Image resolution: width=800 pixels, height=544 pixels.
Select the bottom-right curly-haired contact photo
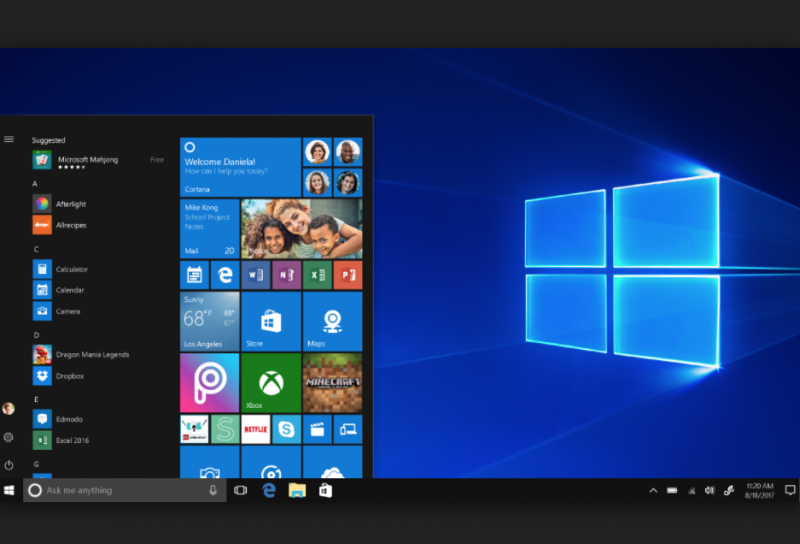click(x=348, y=183)
